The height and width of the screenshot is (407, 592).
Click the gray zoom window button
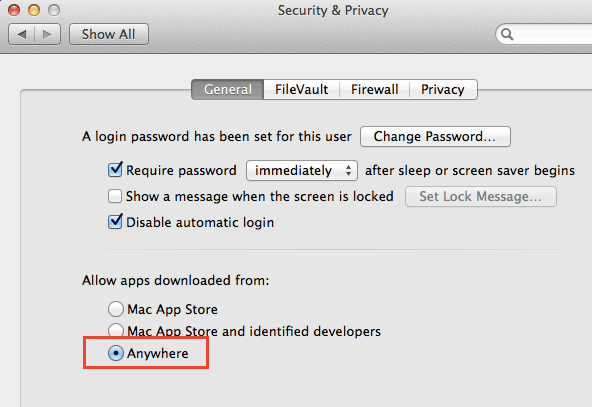(54, 10)
